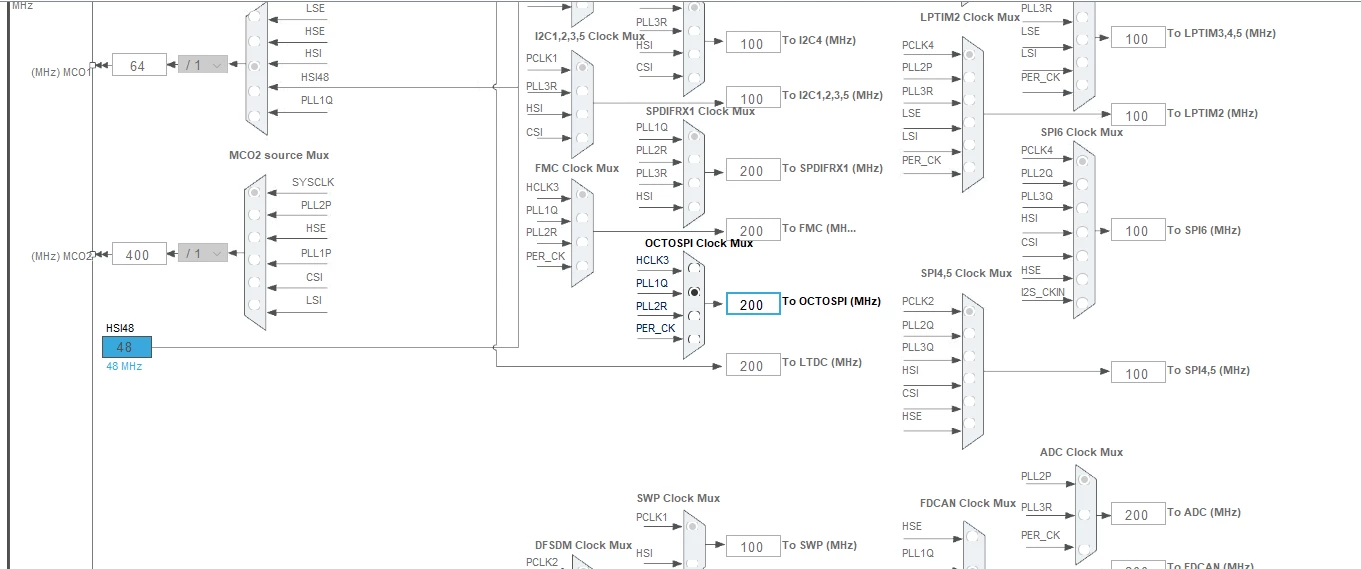Focus the To SPI6 frequency field
The image size is (1361, 569).
[x=1138, y=230]
